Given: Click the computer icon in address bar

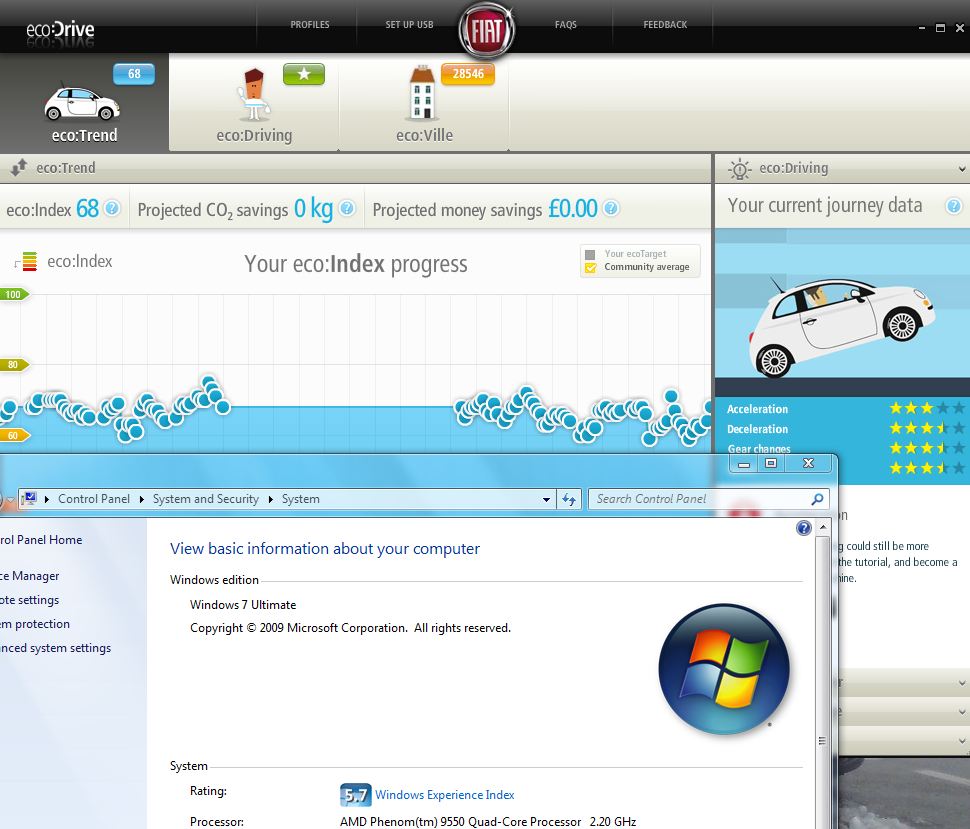Looking at the screenshot, I should pos(28,498).
